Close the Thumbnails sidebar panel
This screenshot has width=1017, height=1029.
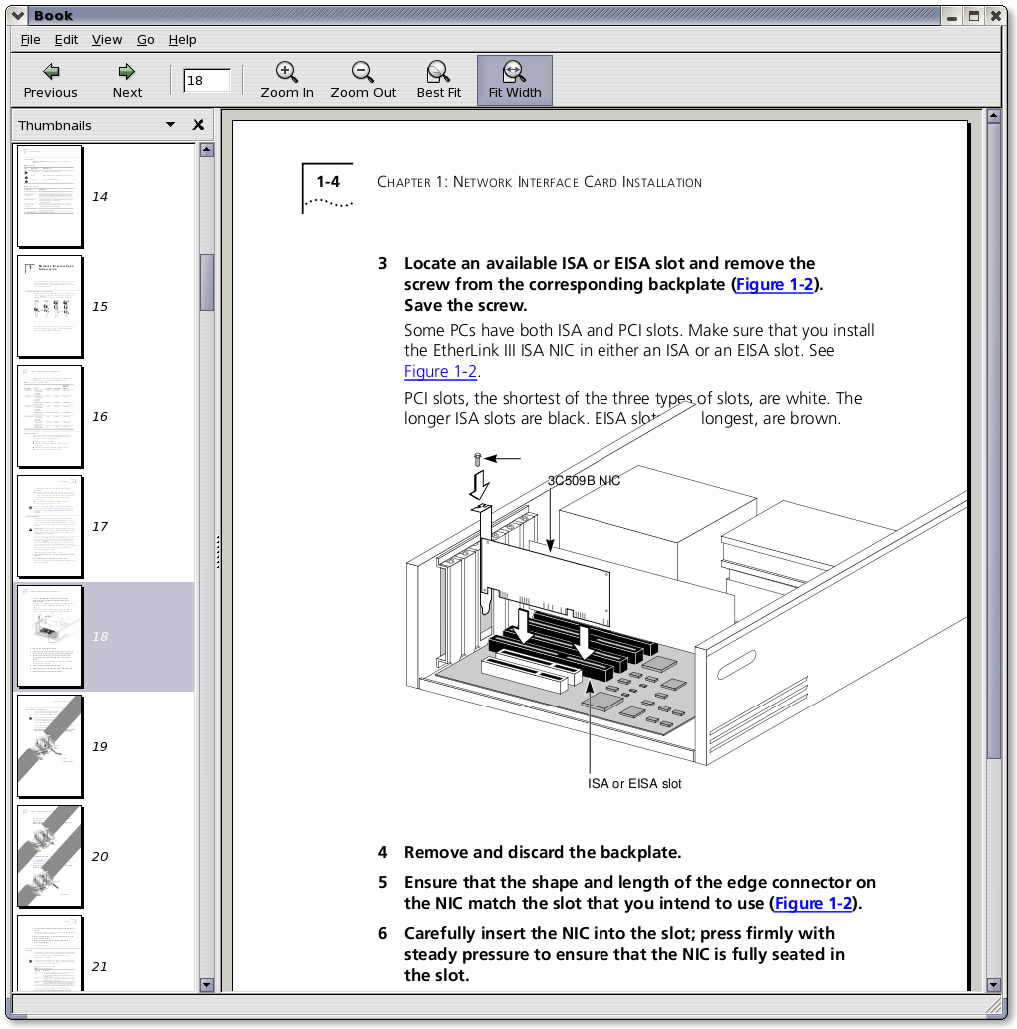pos(198,125)
